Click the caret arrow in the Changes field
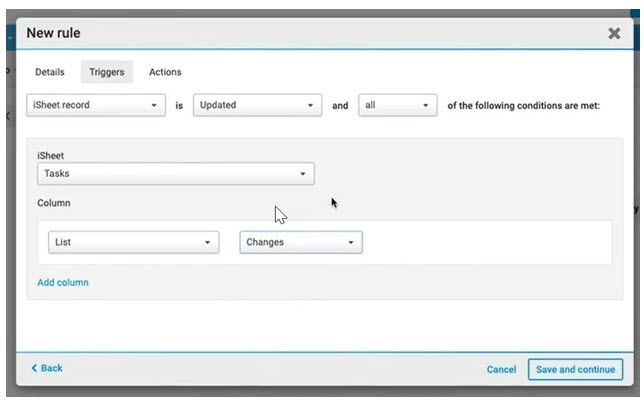The width and height of the screenshot is (644, 409). (x=350, y=242)
